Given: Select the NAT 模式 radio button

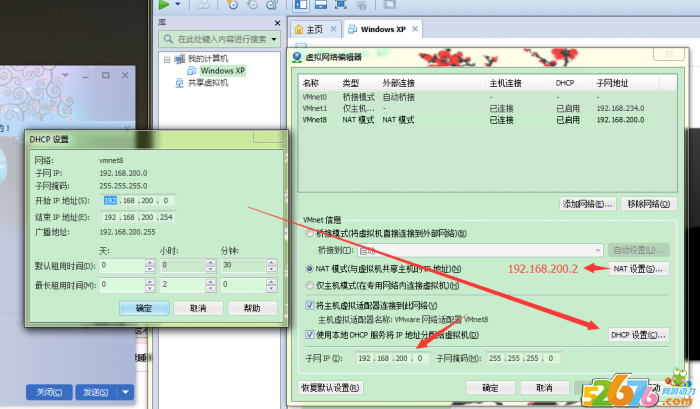Looking at the screenshot, I should pyautogui.click(x=309, y=269).
